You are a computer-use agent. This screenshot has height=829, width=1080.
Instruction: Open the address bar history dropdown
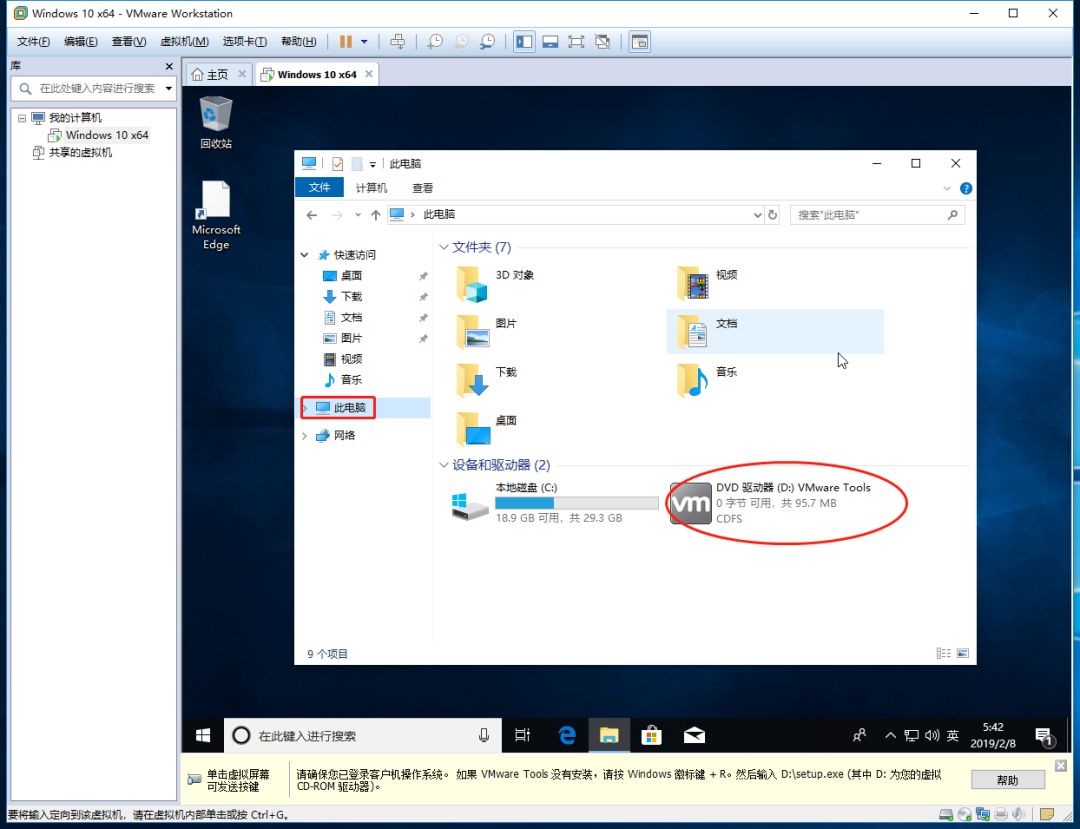(758, 215)
